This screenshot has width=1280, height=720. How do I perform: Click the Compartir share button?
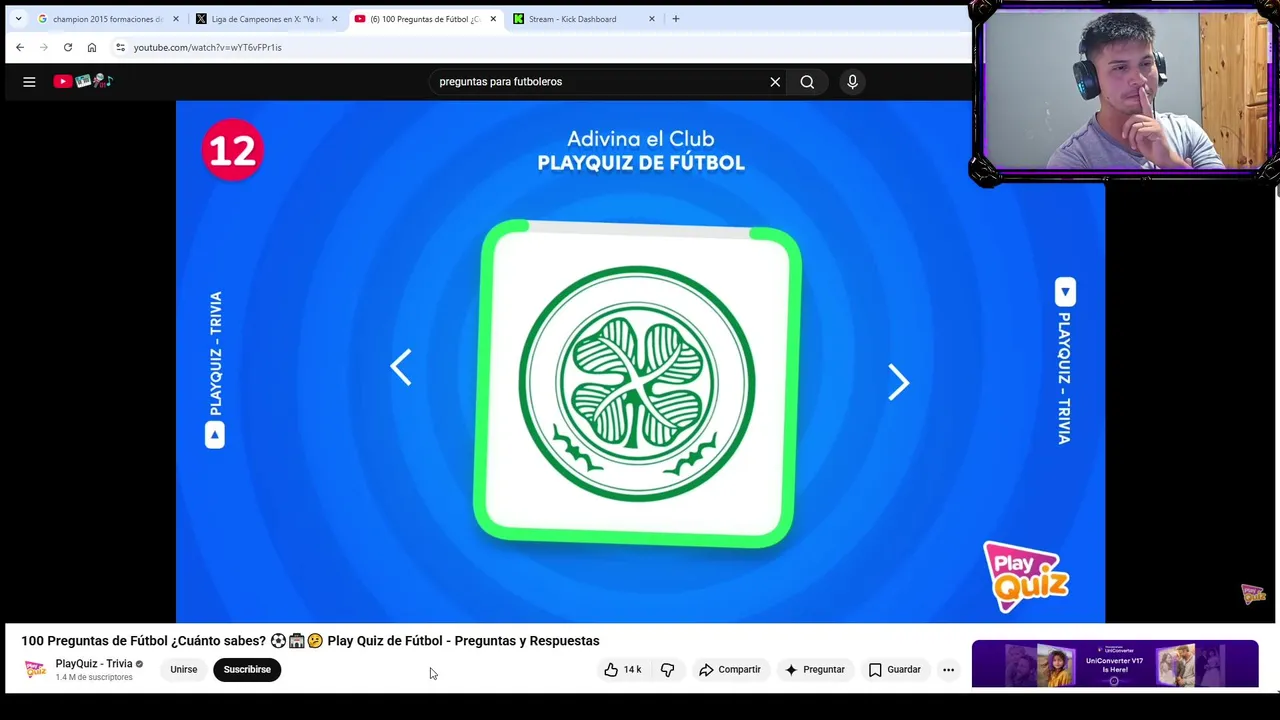point(730,670)
